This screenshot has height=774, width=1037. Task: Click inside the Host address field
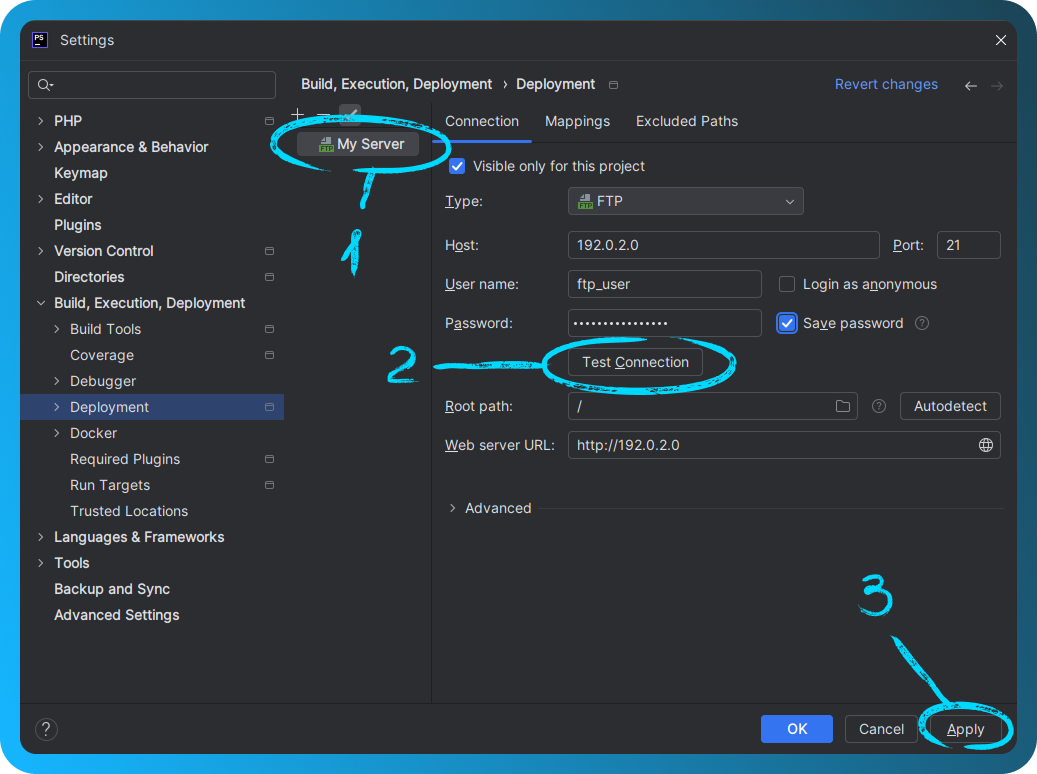(x=723, y=245)
